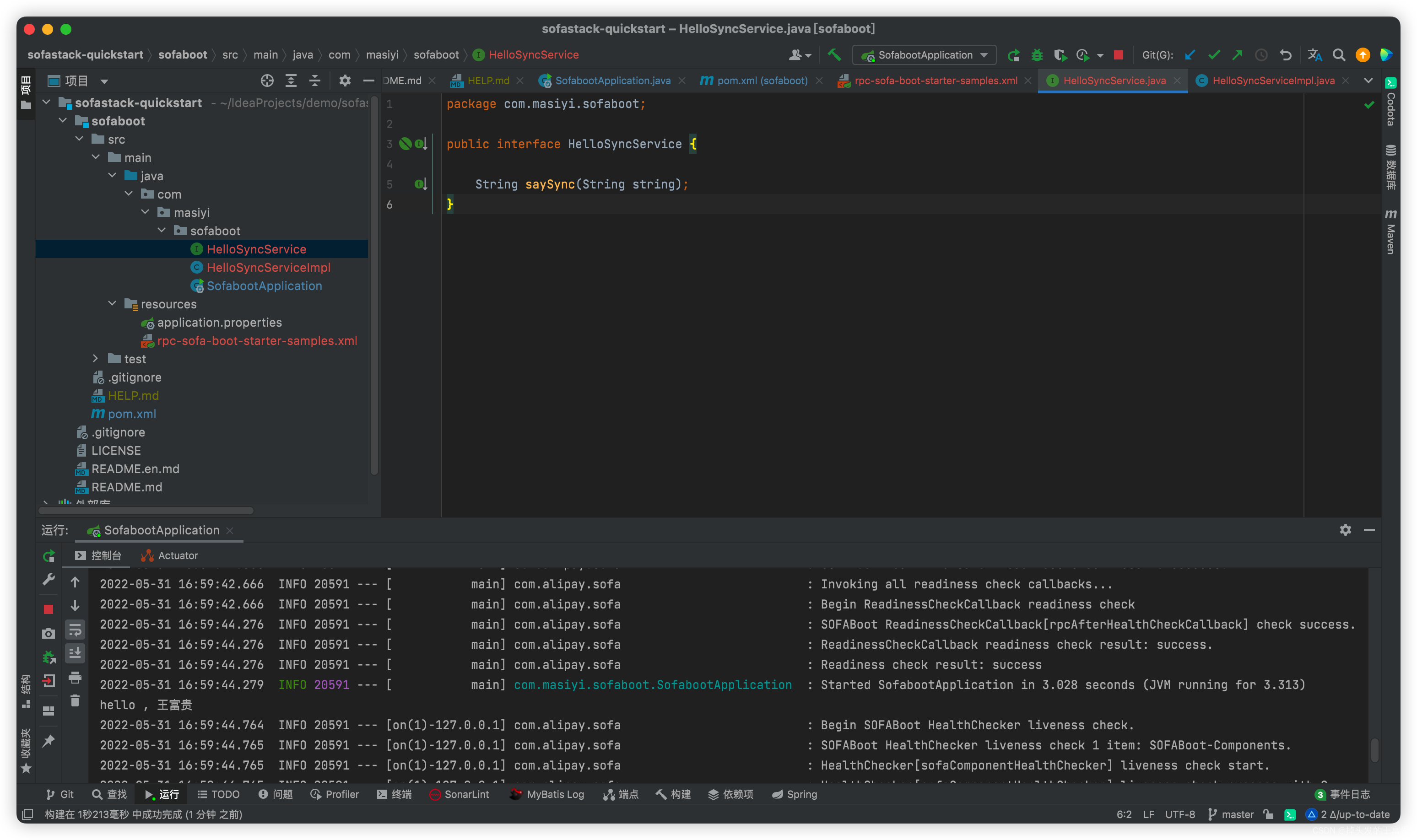The image size is (1417, 840).
Task: Open the SofabootApplication run configuration dropdown
Action: (925, 55)
